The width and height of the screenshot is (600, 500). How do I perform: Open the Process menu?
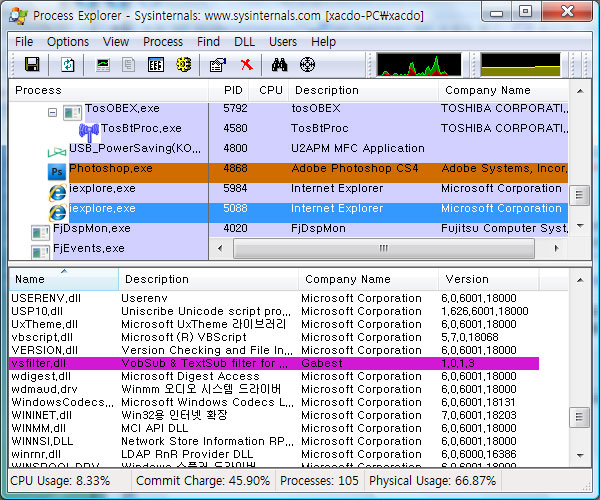[163, 41]
